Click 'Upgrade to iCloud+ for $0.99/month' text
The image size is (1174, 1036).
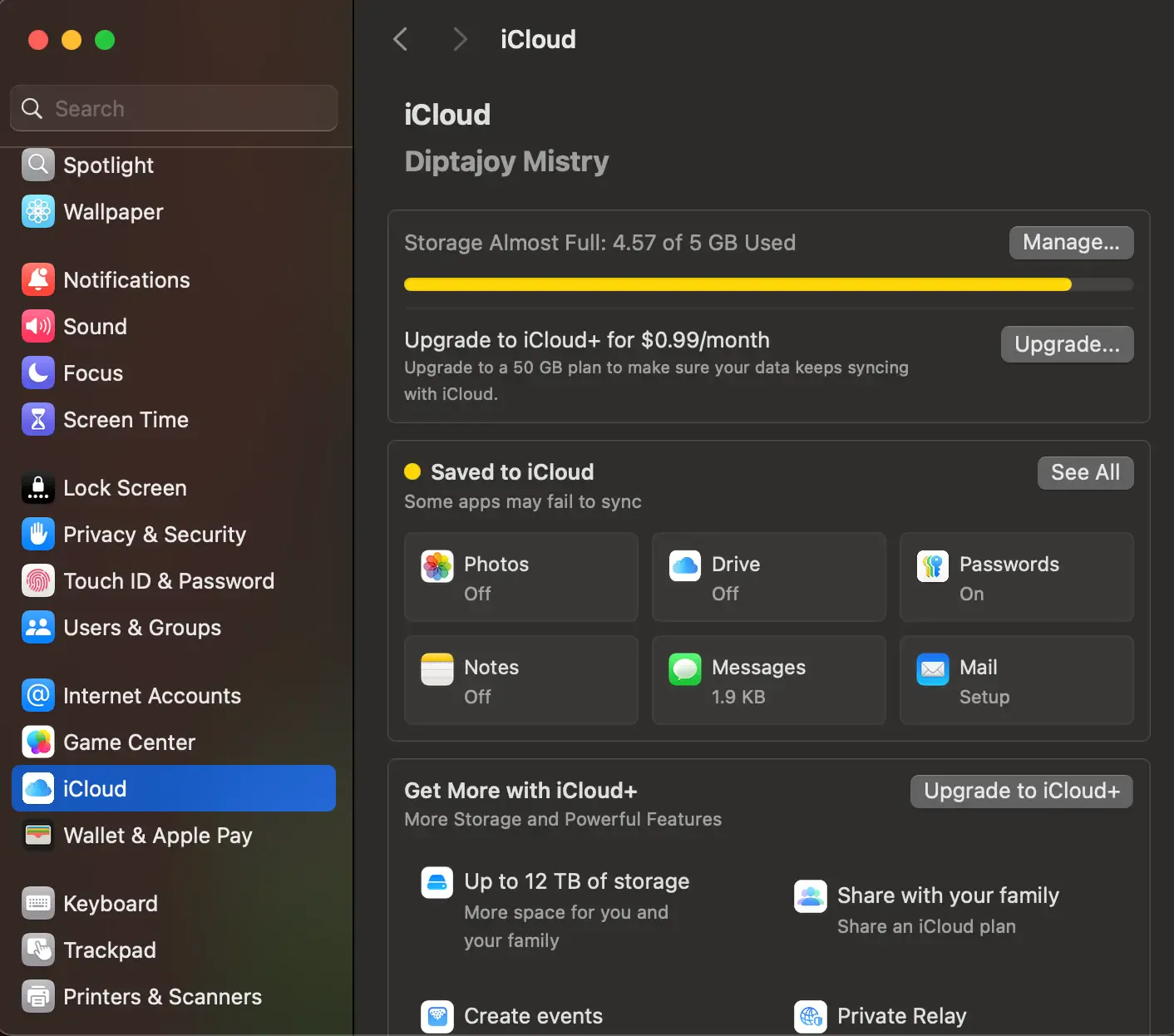pyautogui.click(x=587, y=340)
